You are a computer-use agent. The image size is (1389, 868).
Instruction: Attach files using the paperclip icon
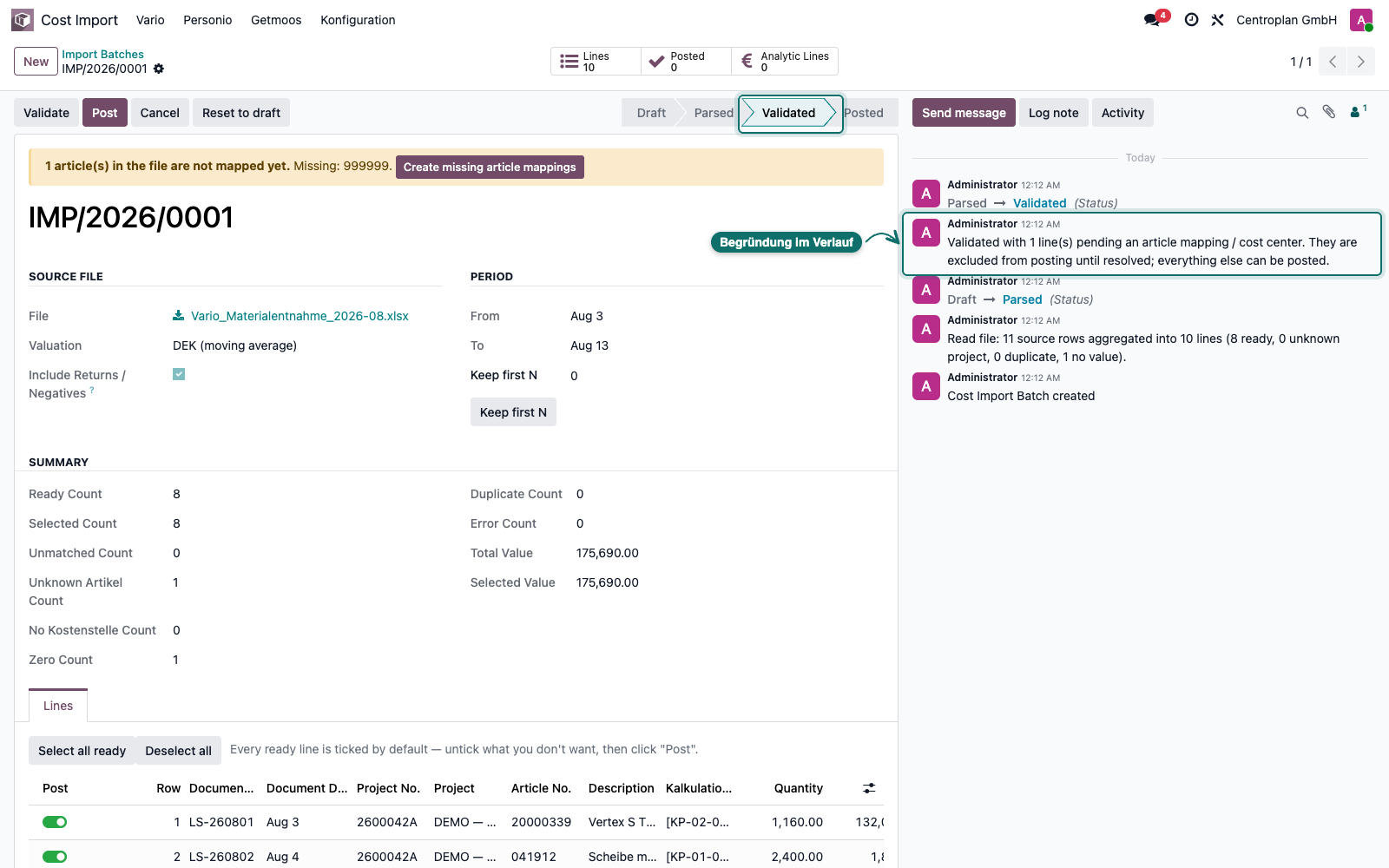click(x=1329, y=112)
